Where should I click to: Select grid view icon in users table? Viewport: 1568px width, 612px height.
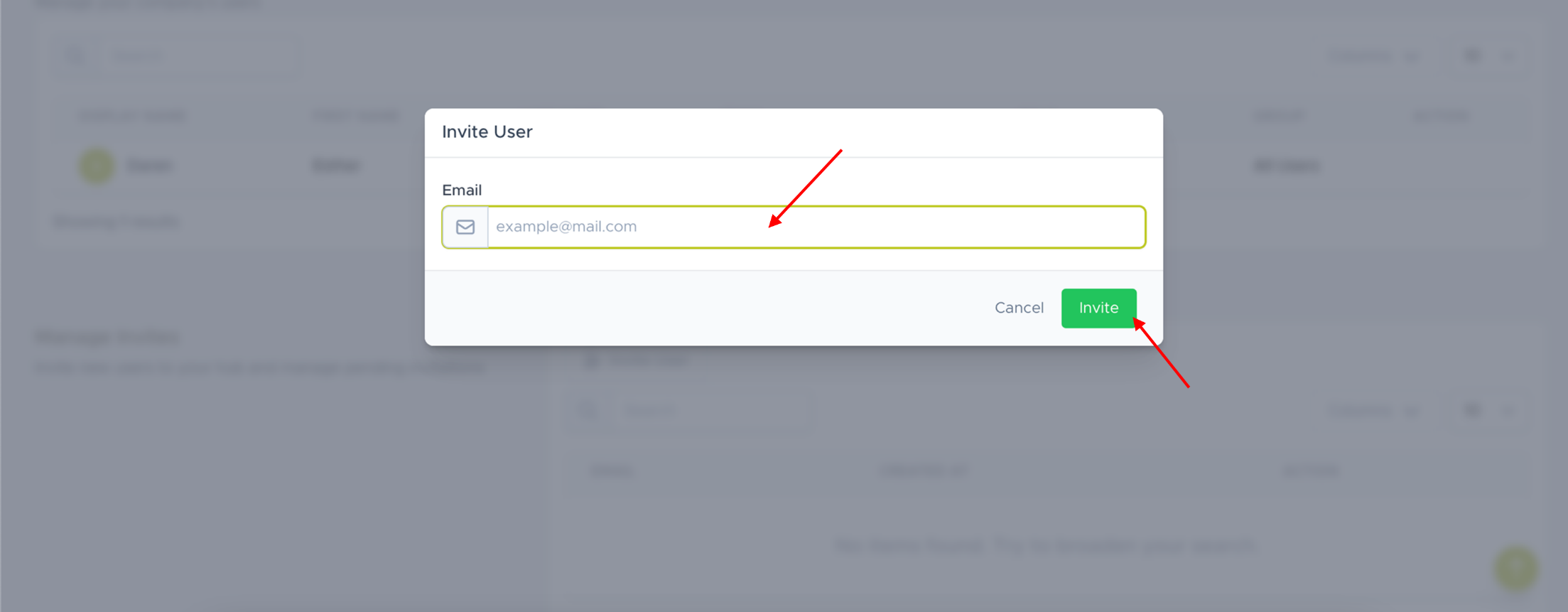point(1473,55)
